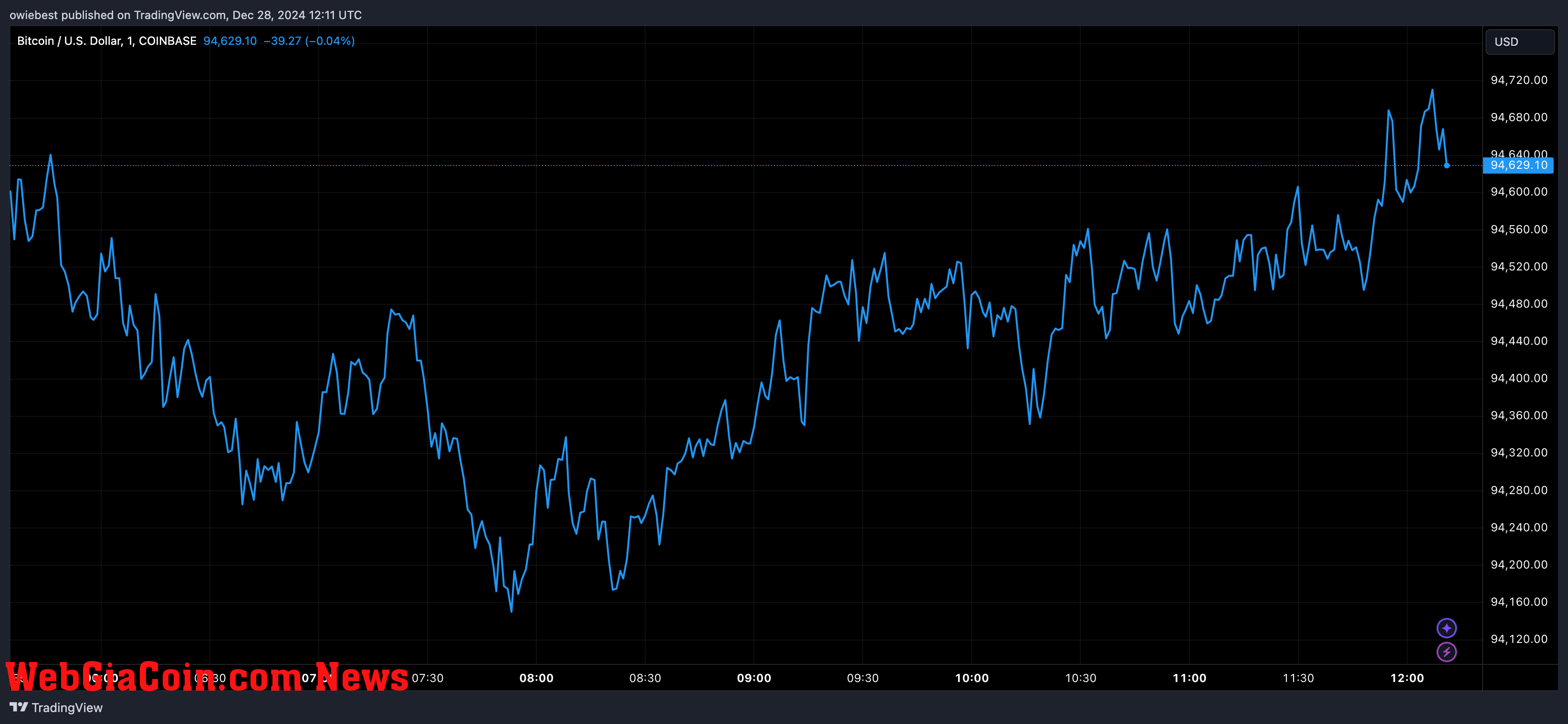This screenshot has height=724, width=1568.
Task: Click the 08:30 time axis label
Action: 645,678
